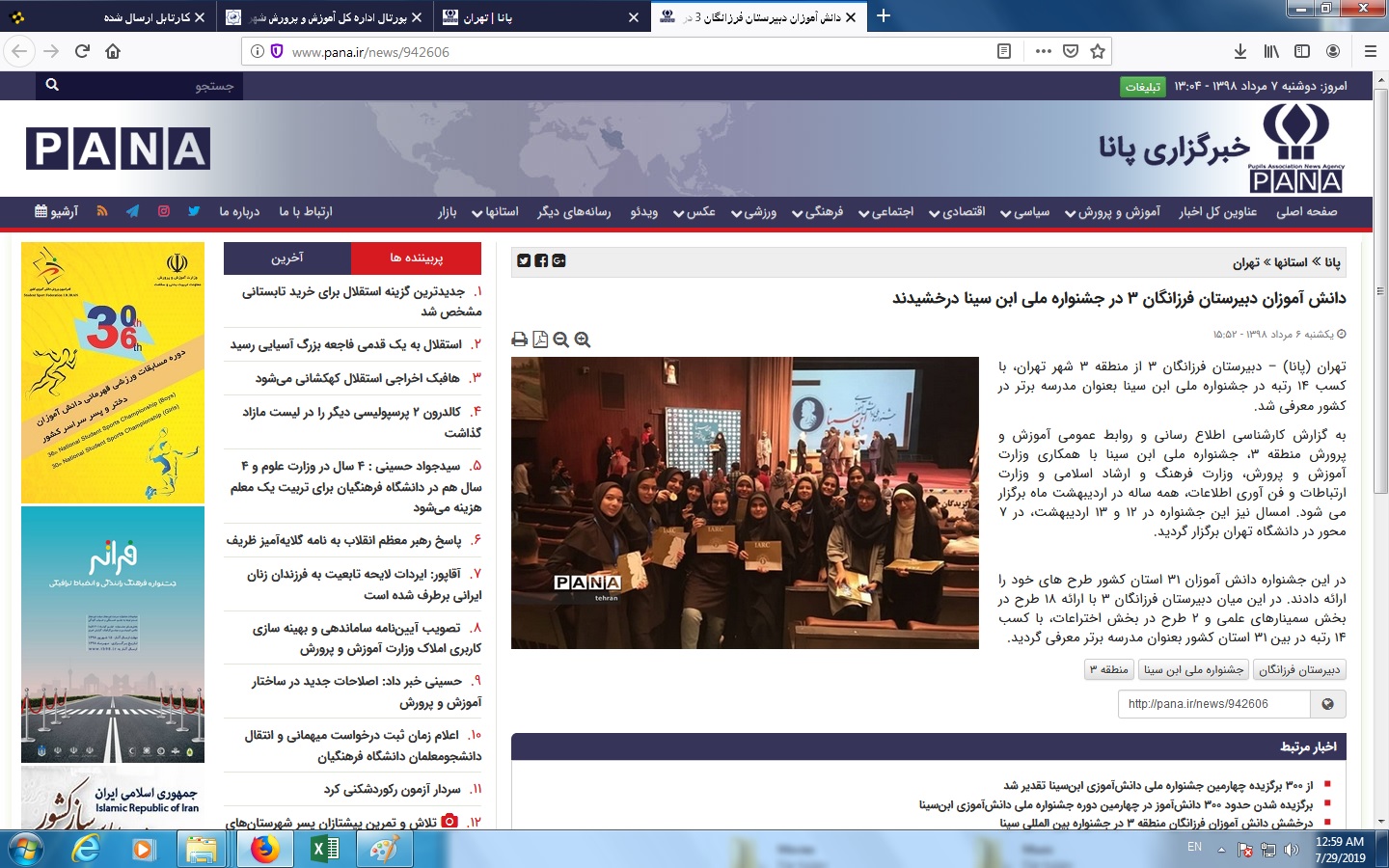Open Instagram icon in nav bar
1389x868 pixels.
[164, 211]
